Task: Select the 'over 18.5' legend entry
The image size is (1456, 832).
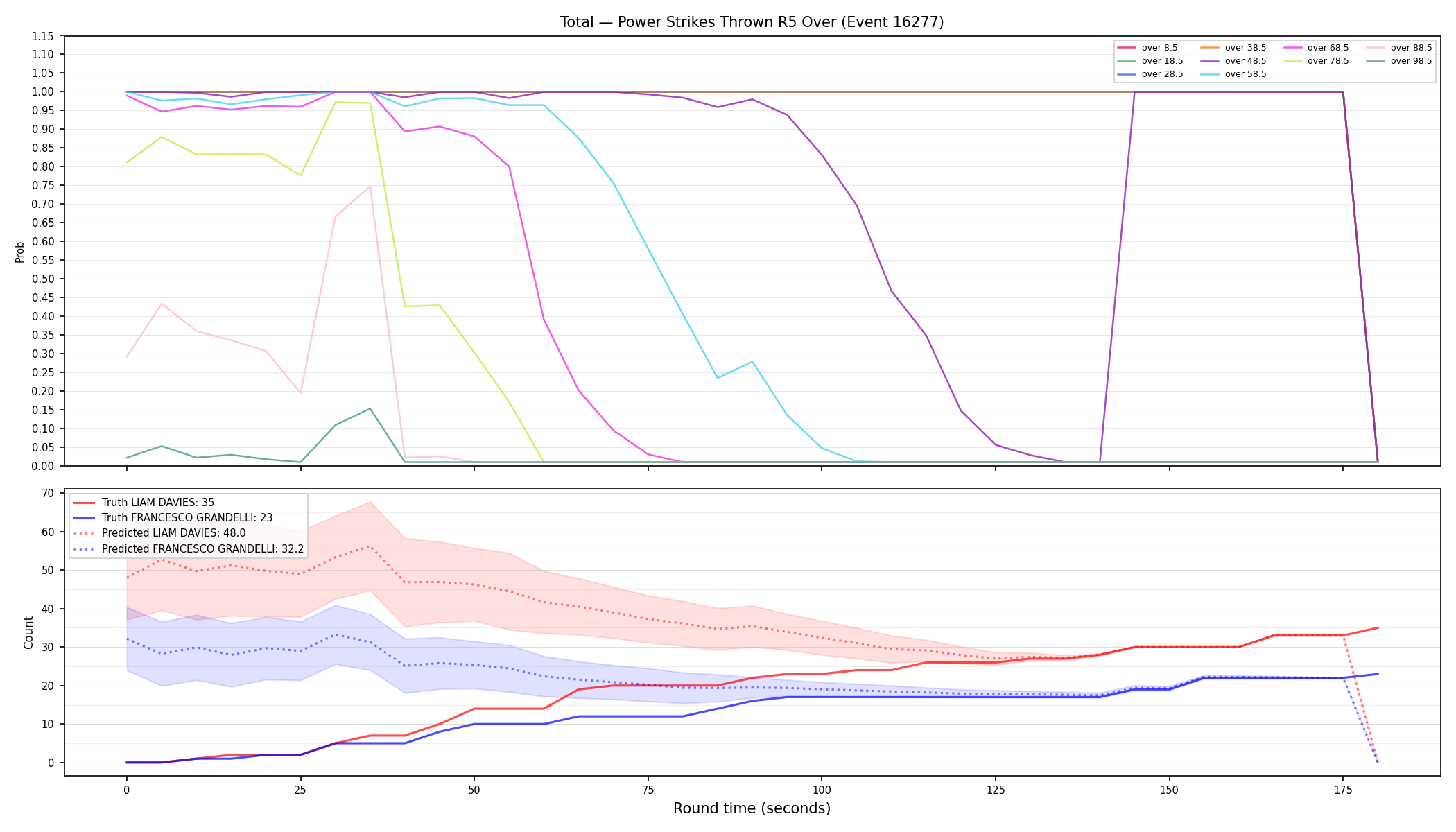Action: [x=1150, y=61]
